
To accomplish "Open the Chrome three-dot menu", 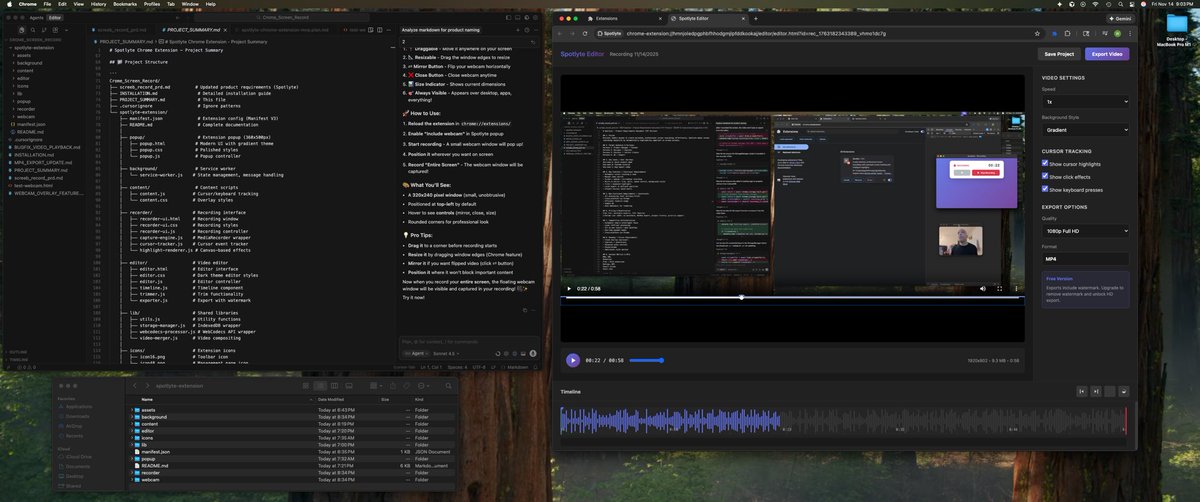I will tap(1128, 33).
